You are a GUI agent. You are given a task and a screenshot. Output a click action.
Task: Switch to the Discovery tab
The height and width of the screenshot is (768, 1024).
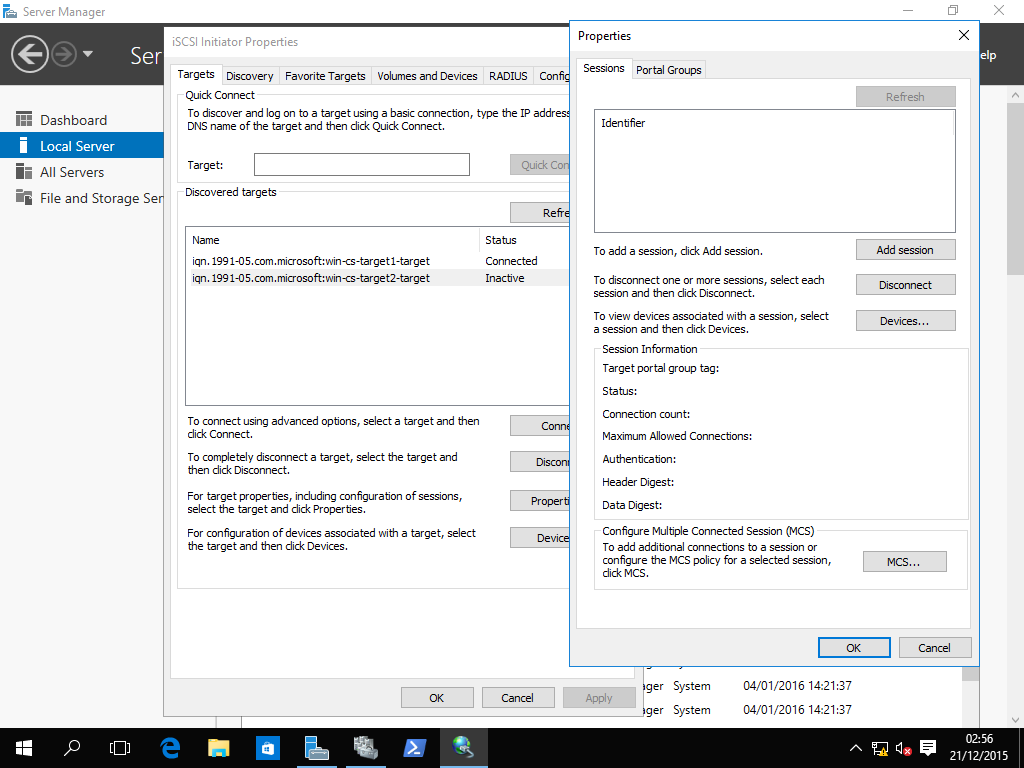click(250, 76)
